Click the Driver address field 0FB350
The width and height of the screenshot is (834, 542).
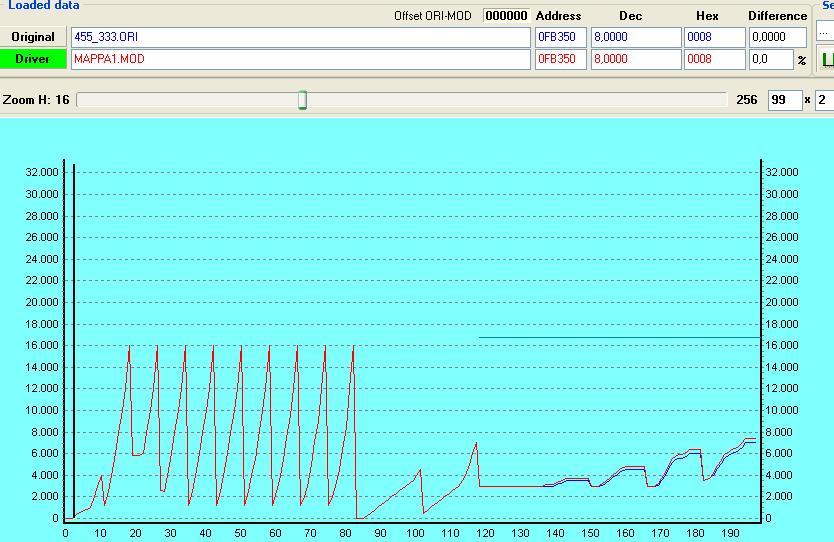tap(561, 59)
